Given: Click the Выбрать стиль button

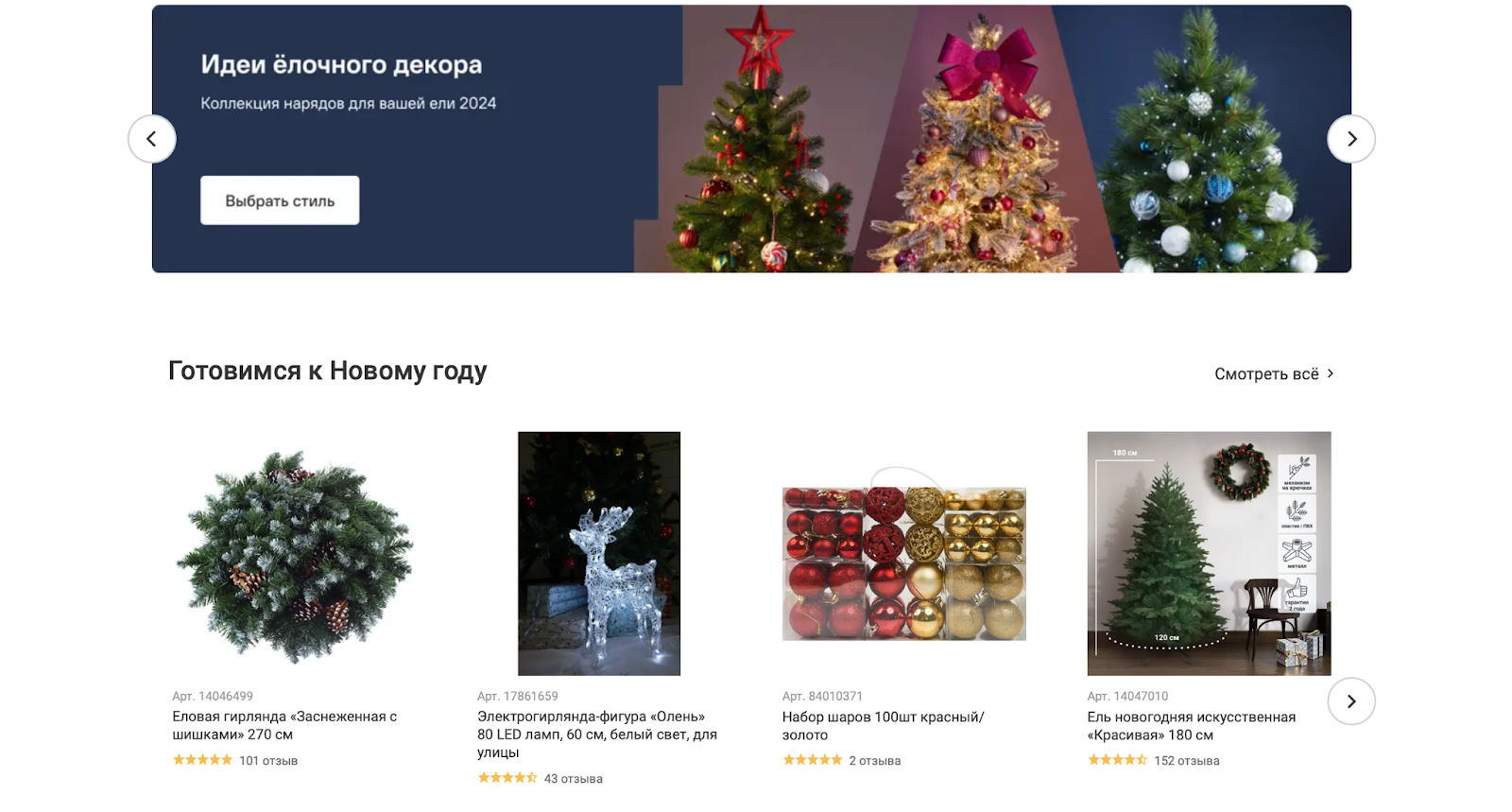Looking at the screenshot, I should 280,200.
